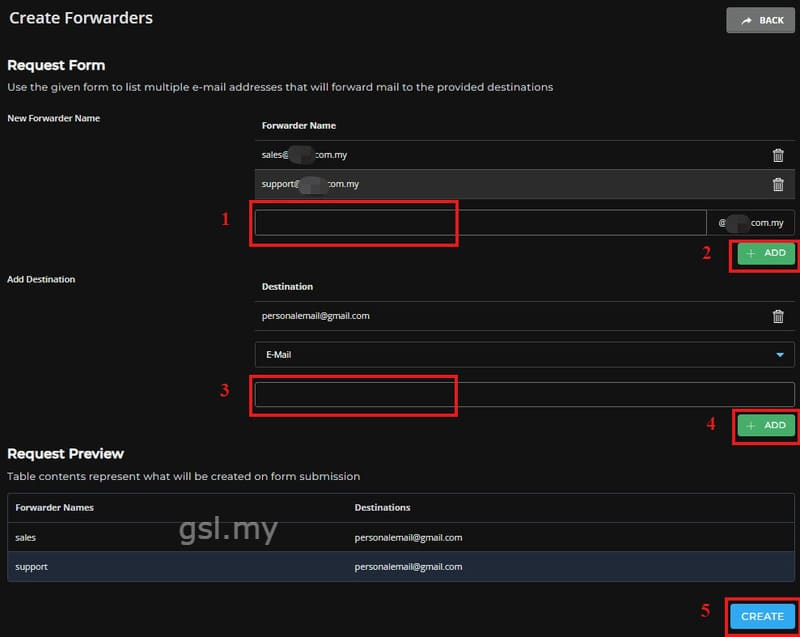The width and height of the screenshot is (800, 637).
Task: Remove the support@ forwarder using its trash icon
Action: tap(778, 184)
